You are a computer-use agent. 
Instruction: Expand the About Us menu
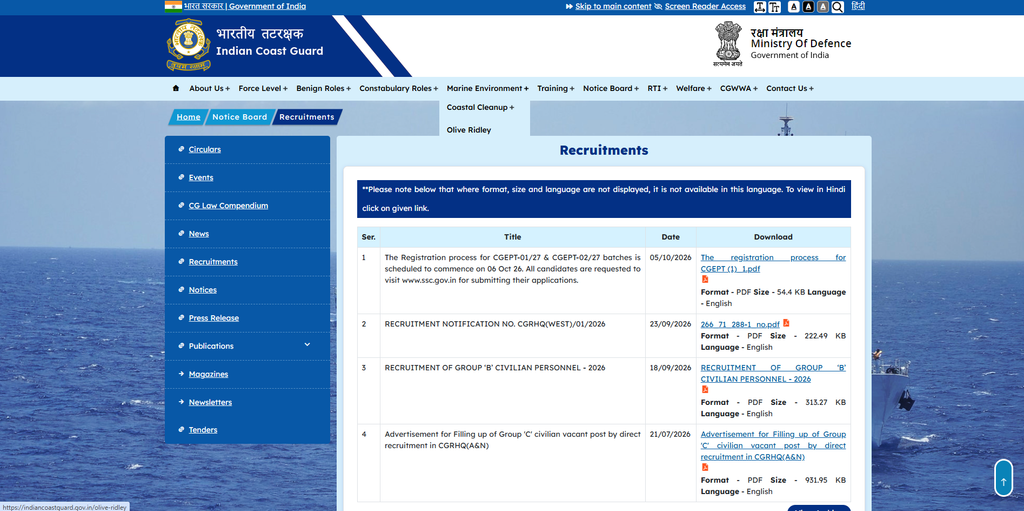click(x=209, y=88)
